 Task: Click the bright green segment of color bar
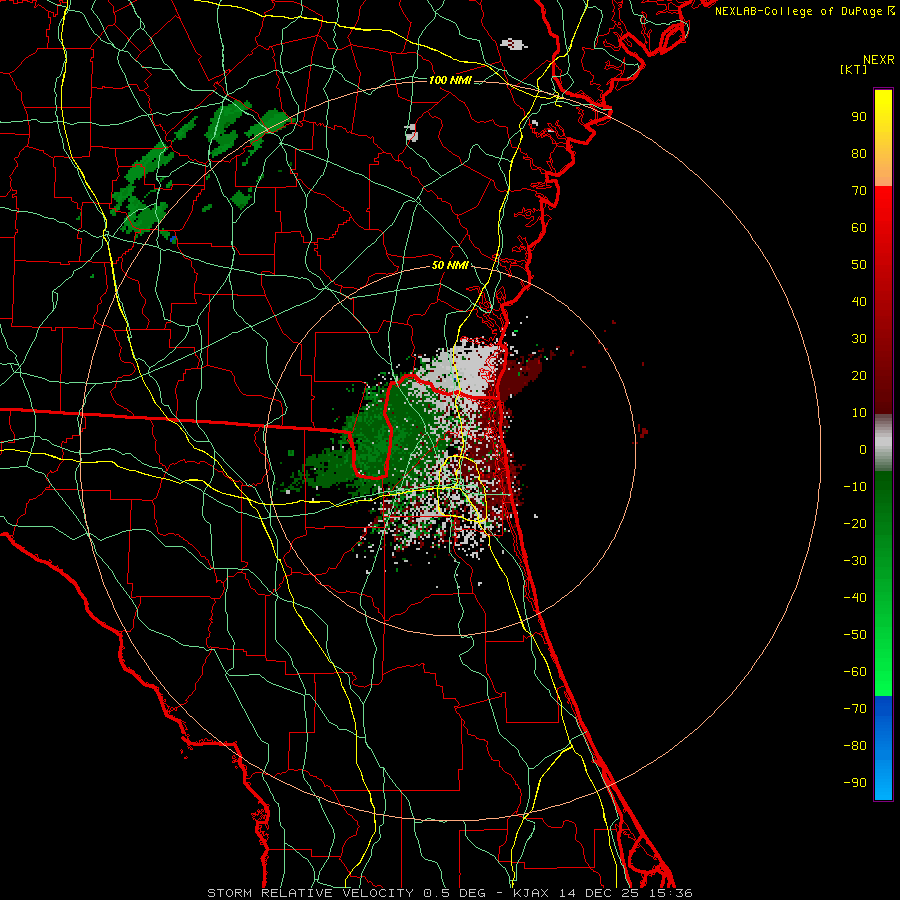tap(883, 583)
